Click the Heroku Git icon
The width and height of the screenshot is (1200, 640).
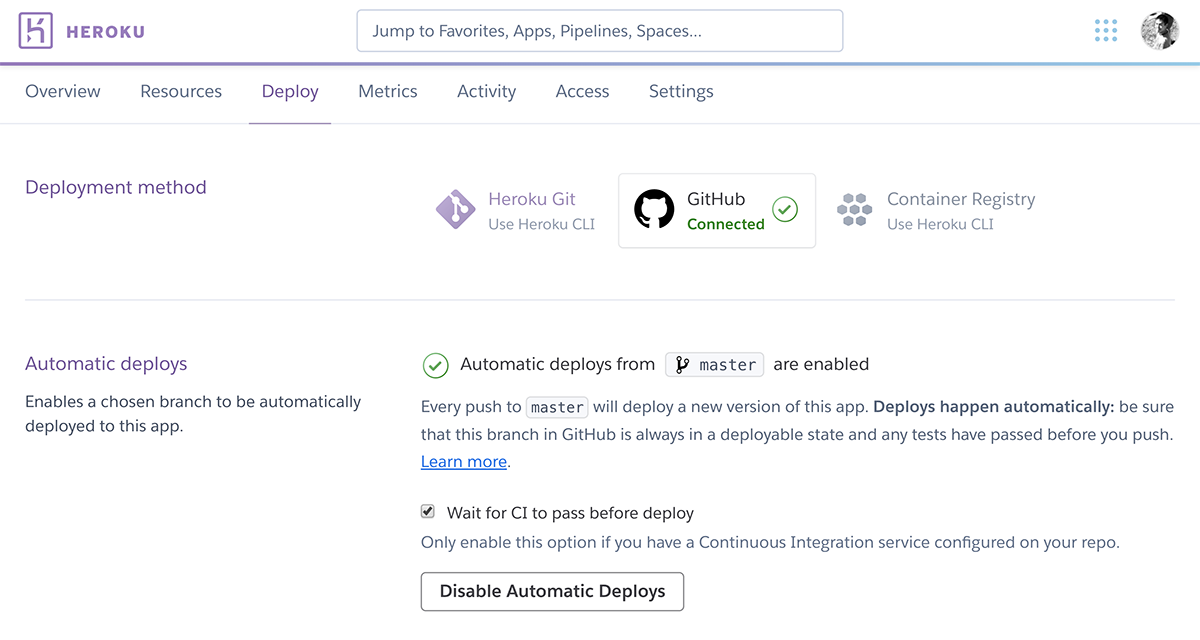coord(456,210)
